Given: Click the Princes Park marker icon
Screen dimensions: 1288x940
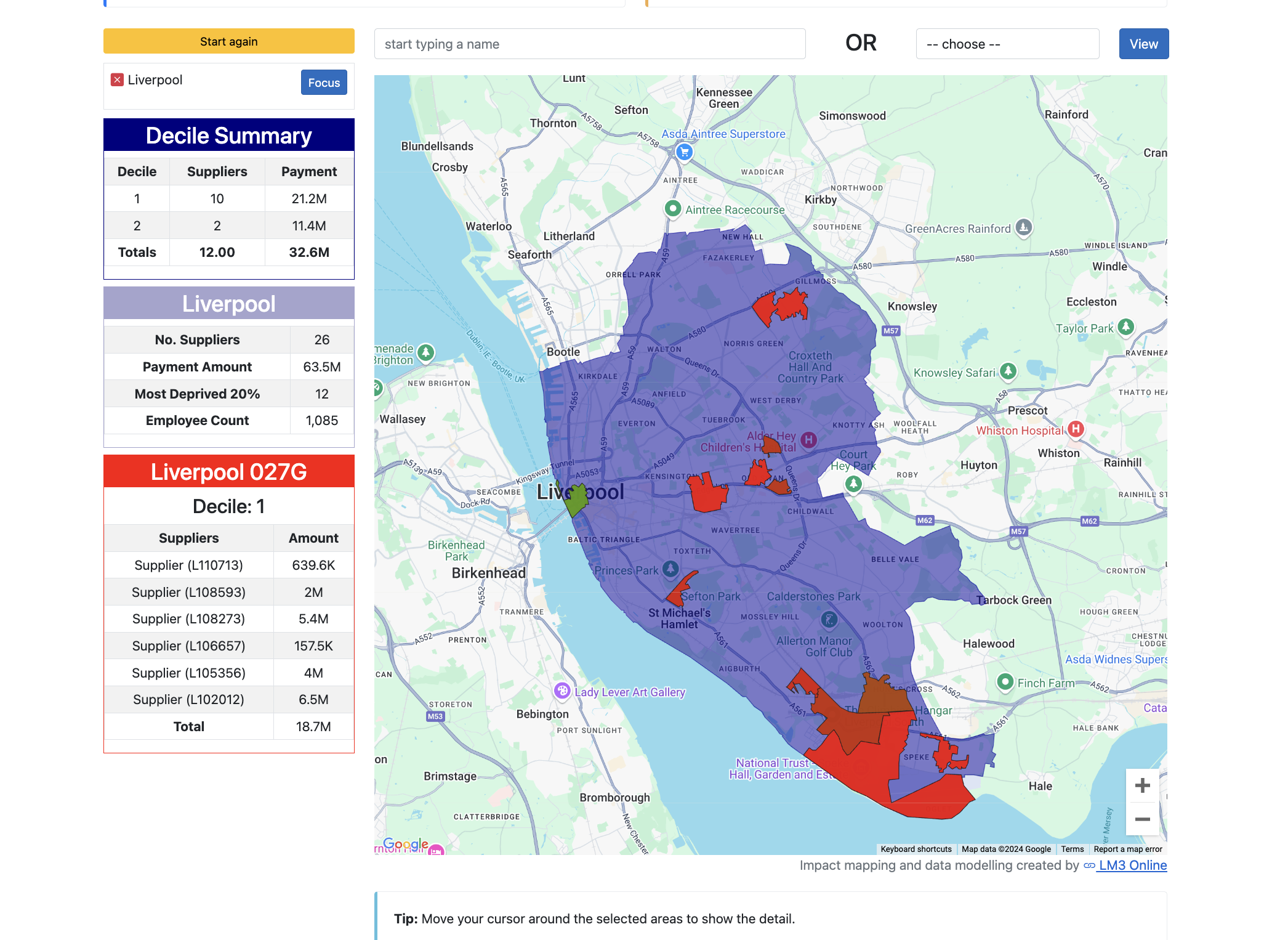Looking at the screenshot, I should 670,569.
